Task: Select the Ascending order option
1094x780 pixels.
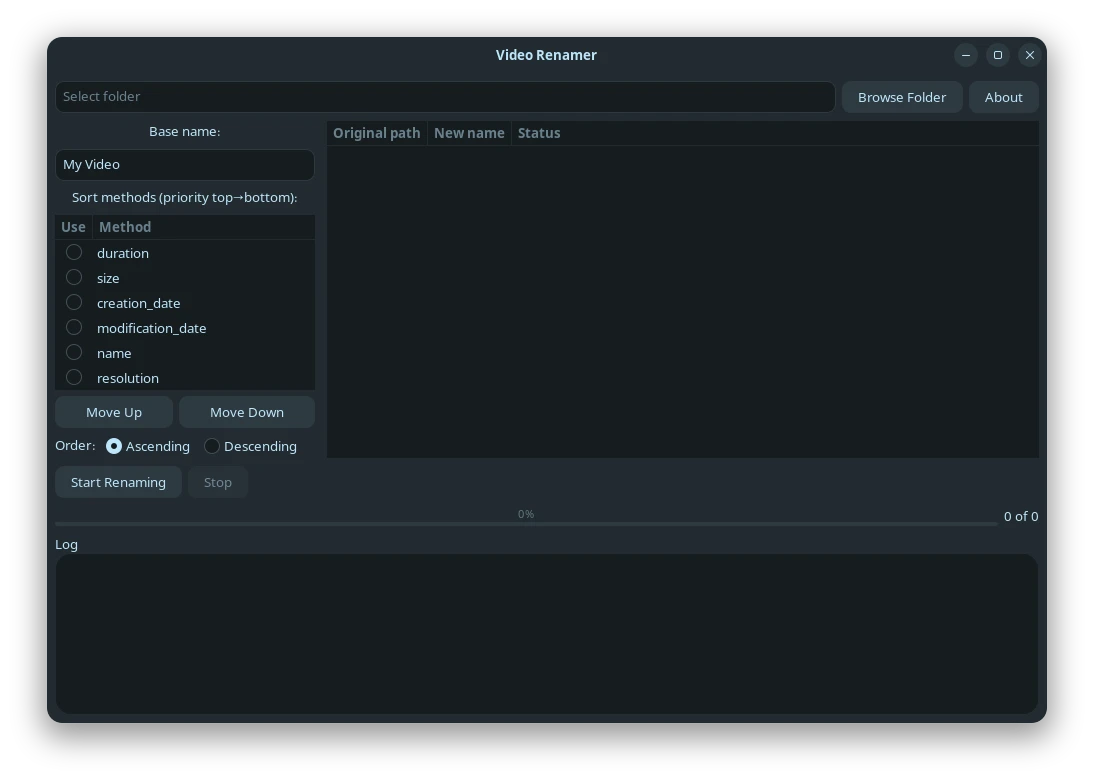Action: click(113, 446)
